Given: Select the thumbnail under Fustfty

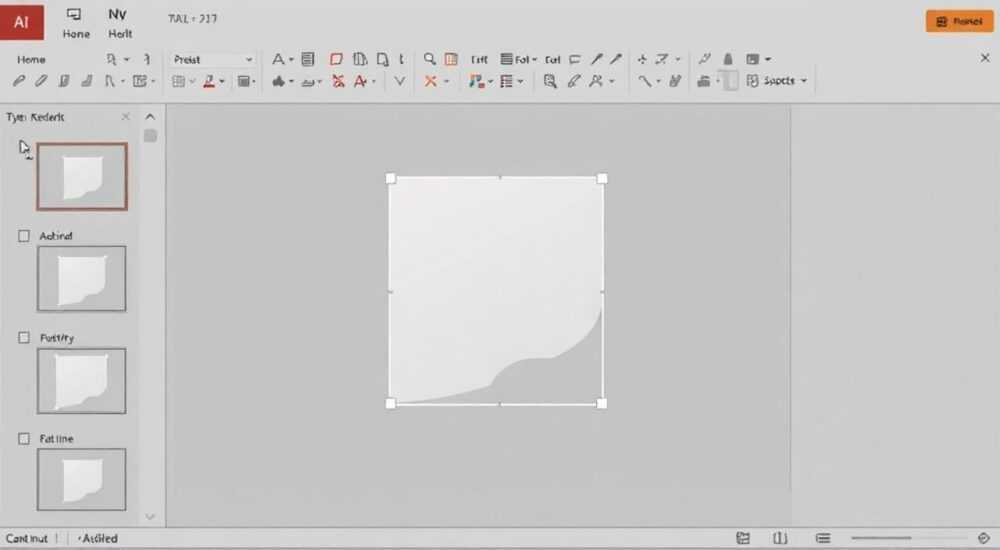Looking at the screenshot, I should click(x=82, y=380).
